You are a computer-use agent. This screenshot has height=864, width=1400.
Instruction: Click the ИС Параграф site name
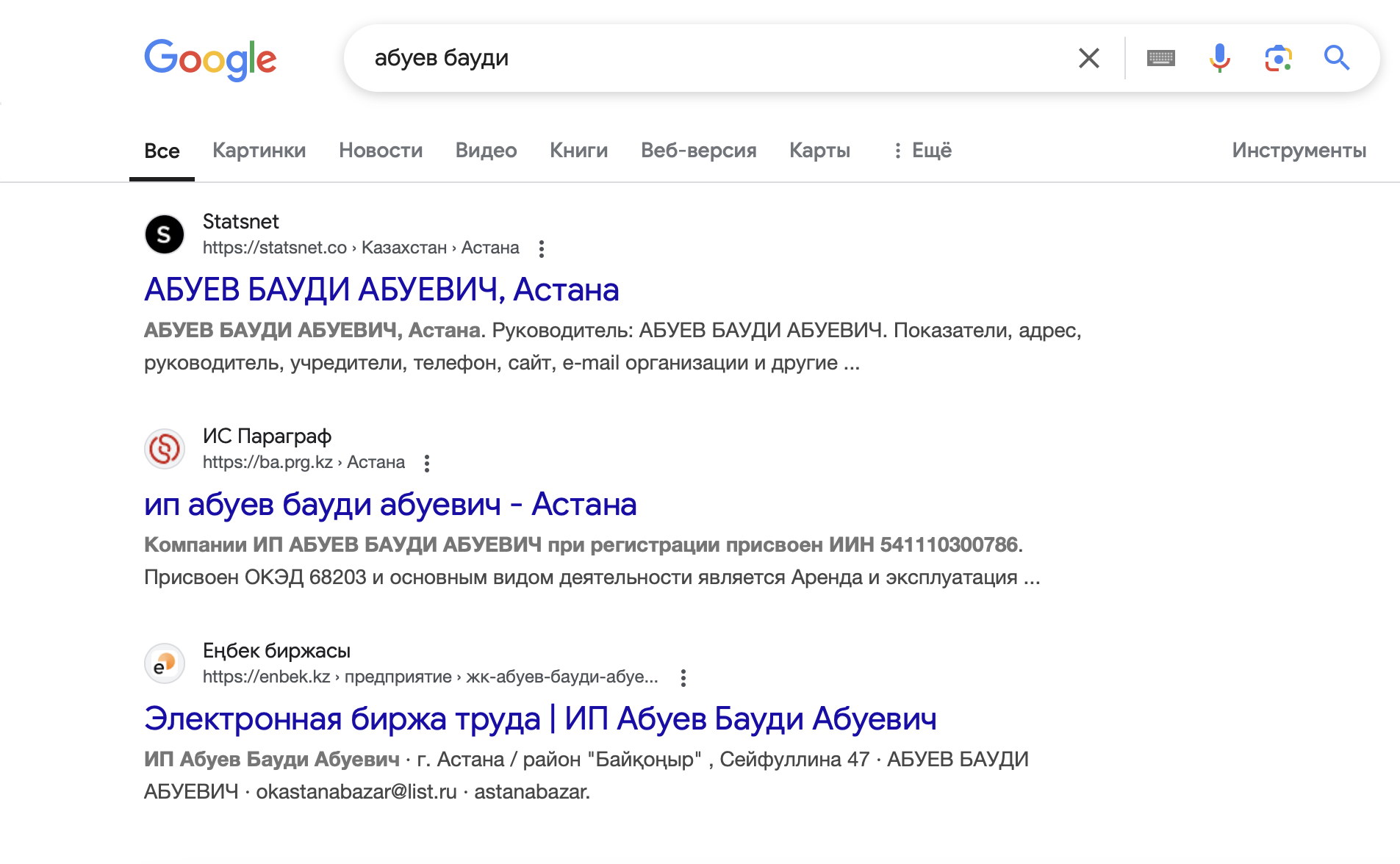[267, 436]
